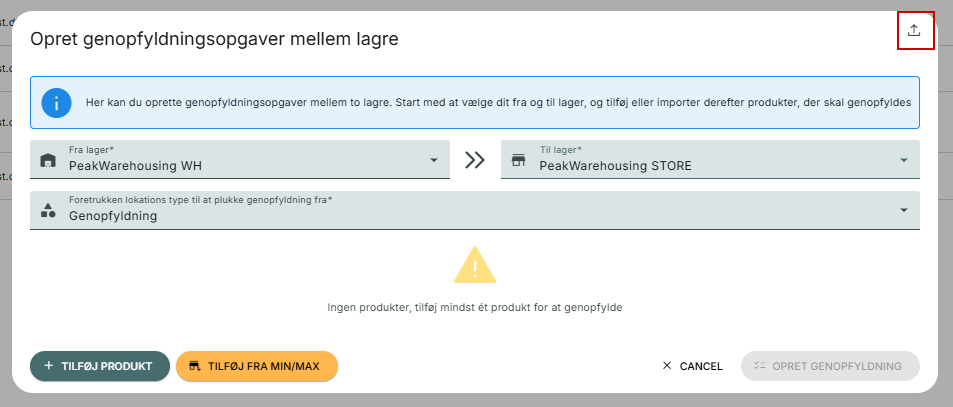This screenshot has height=407, width=953.
Task: Select the PeakWarehousing STORE field
Action: tap(710, 160)
